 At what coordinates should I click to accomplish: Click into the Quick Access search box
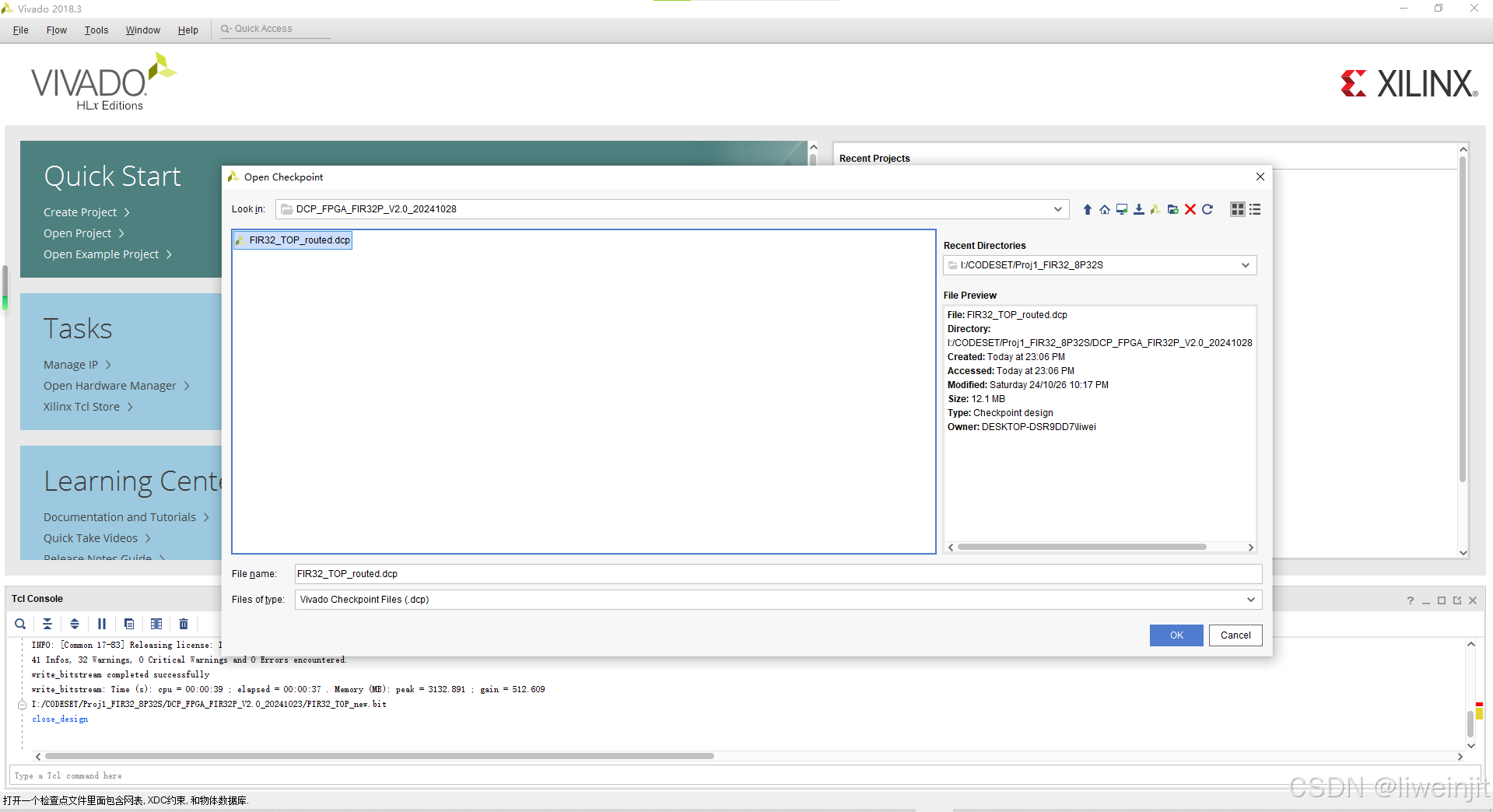point(275,29)
